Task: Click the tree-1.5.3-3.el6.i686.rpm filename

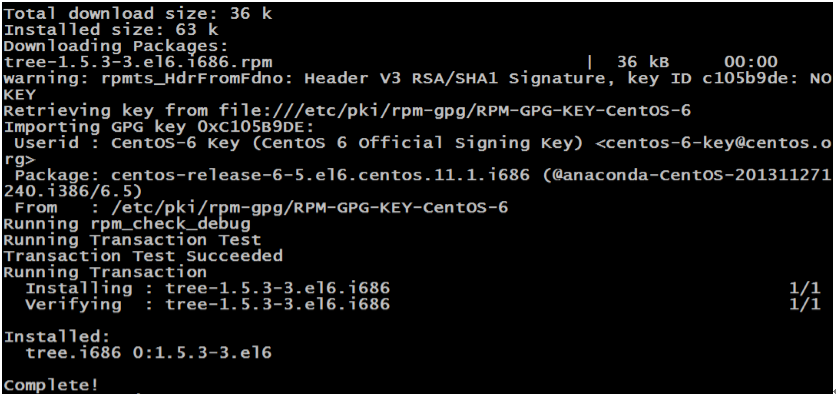Action: (138, 62)
